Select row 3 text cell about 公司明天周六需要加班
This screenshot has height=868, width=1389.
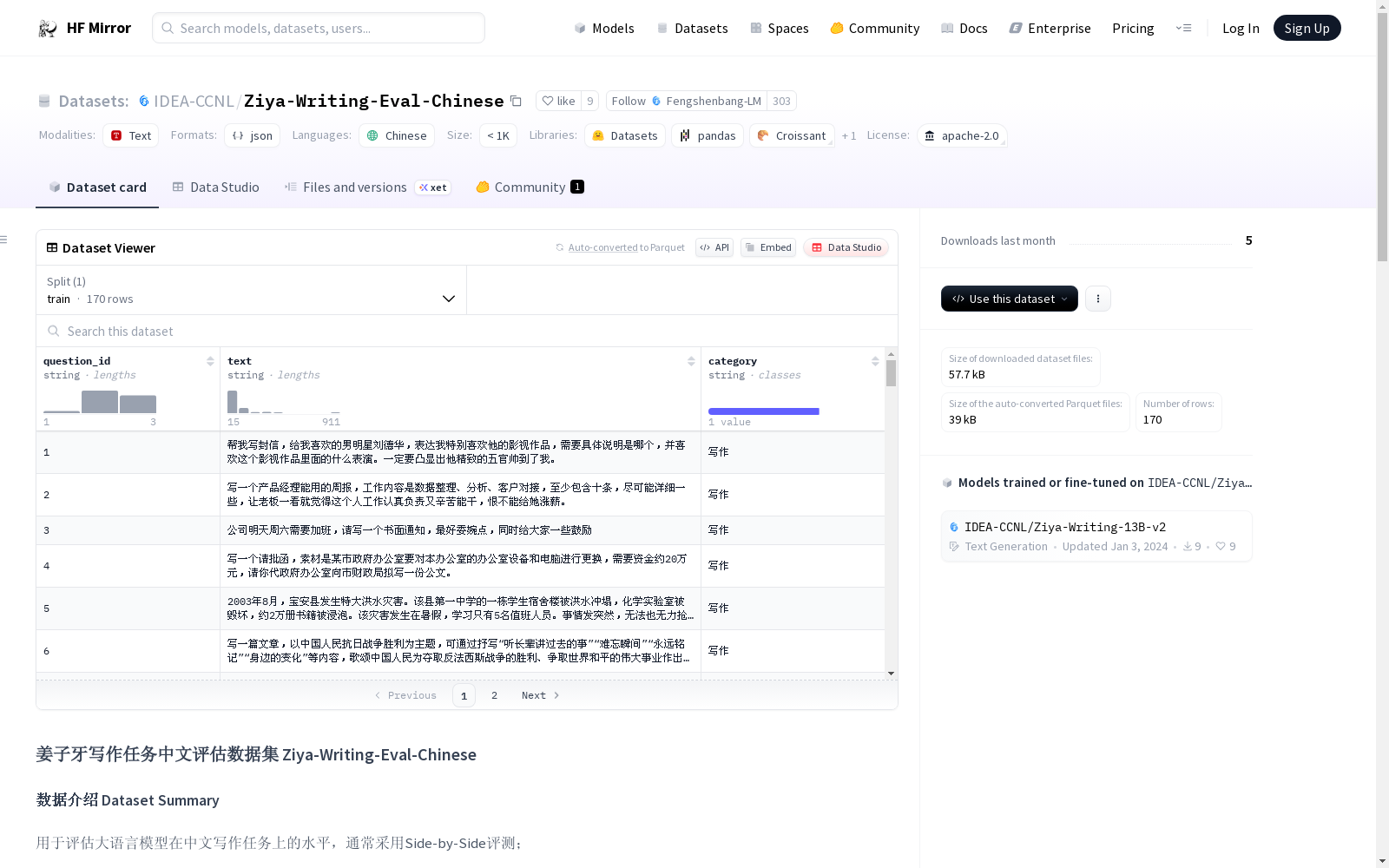click(460, 530)
